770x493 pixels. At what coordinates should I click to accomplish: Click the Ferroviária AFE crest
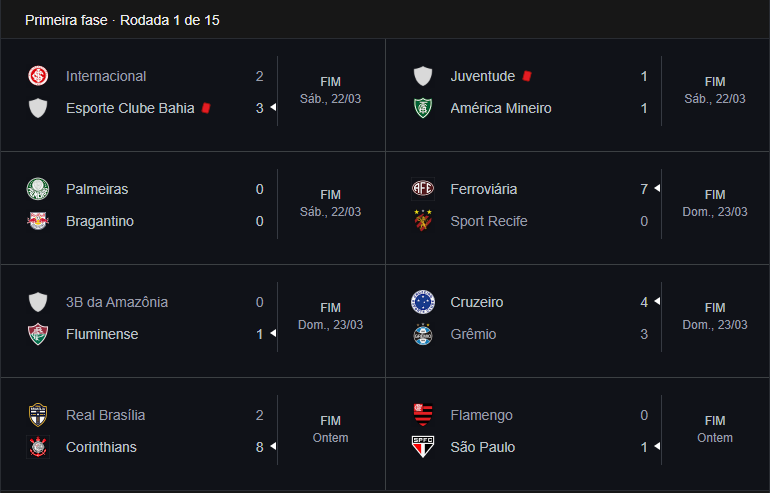pos(423,189)
